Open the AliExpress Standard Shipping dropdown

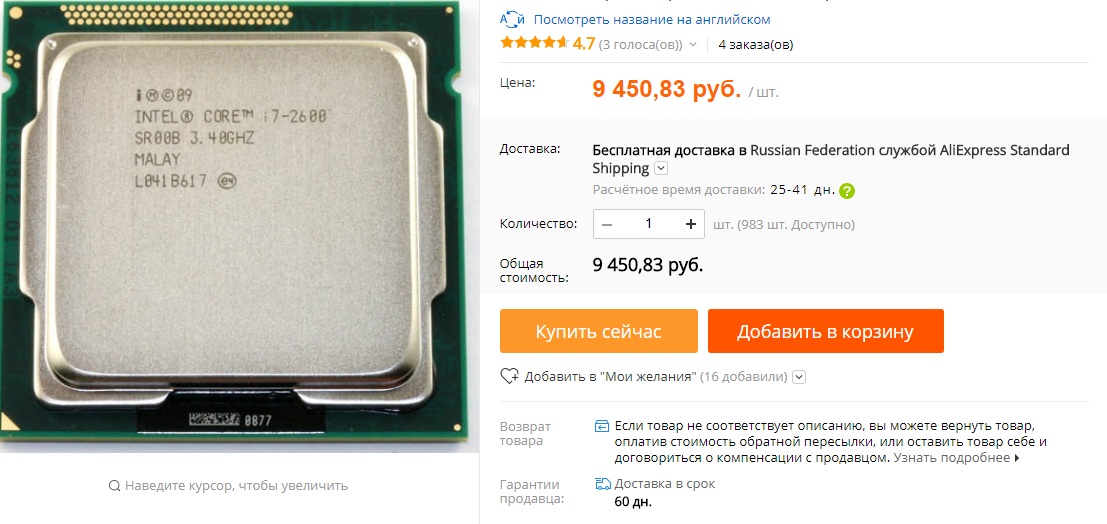click(661, 168)
